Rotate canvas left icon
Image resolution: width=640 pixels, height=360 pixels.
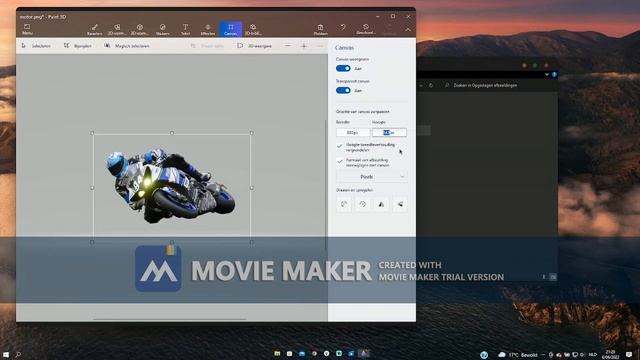pos(344,204)
